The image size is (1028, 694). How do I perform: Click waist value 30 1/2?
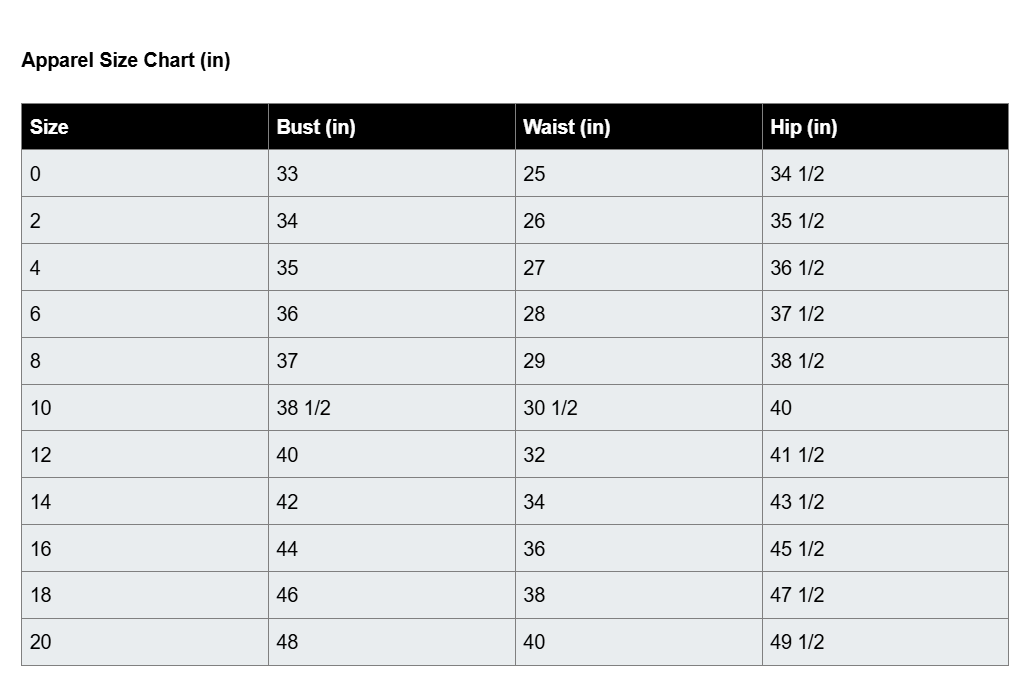point(550,408)
